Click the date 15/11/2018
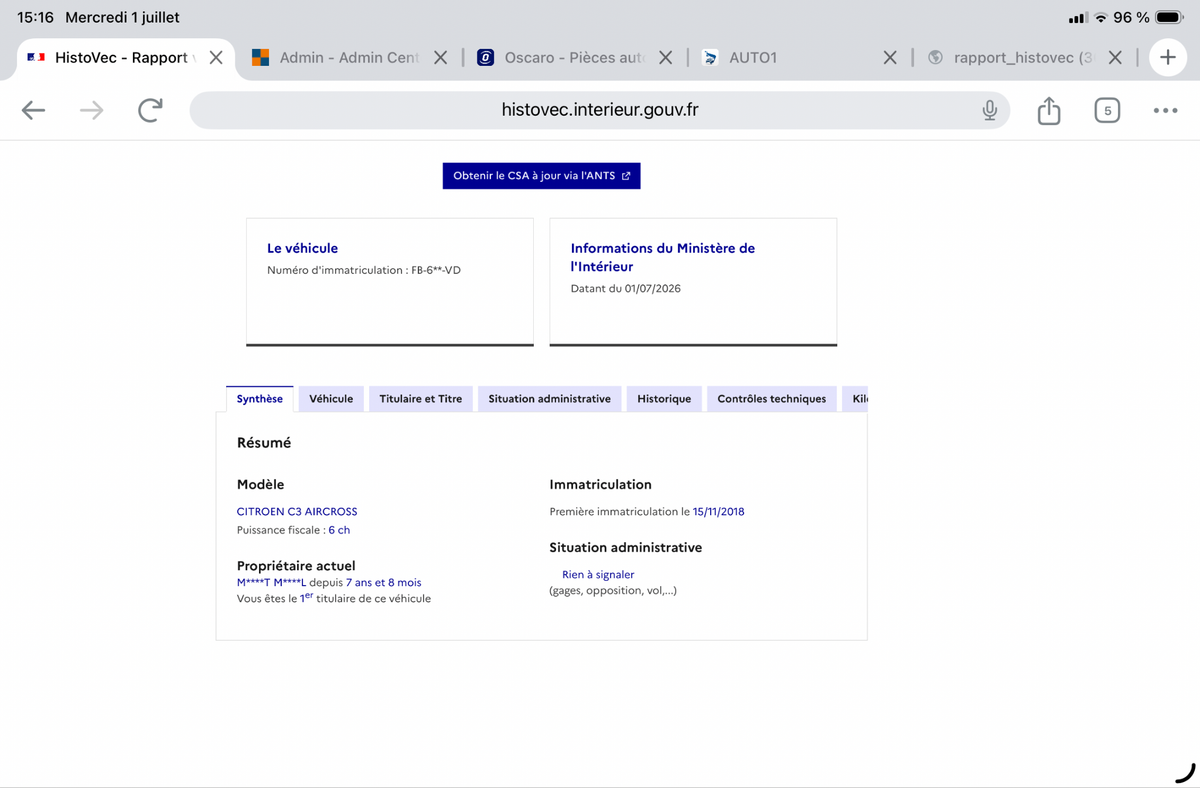This screenshot has height=788, width=1200. click(718, 511)
